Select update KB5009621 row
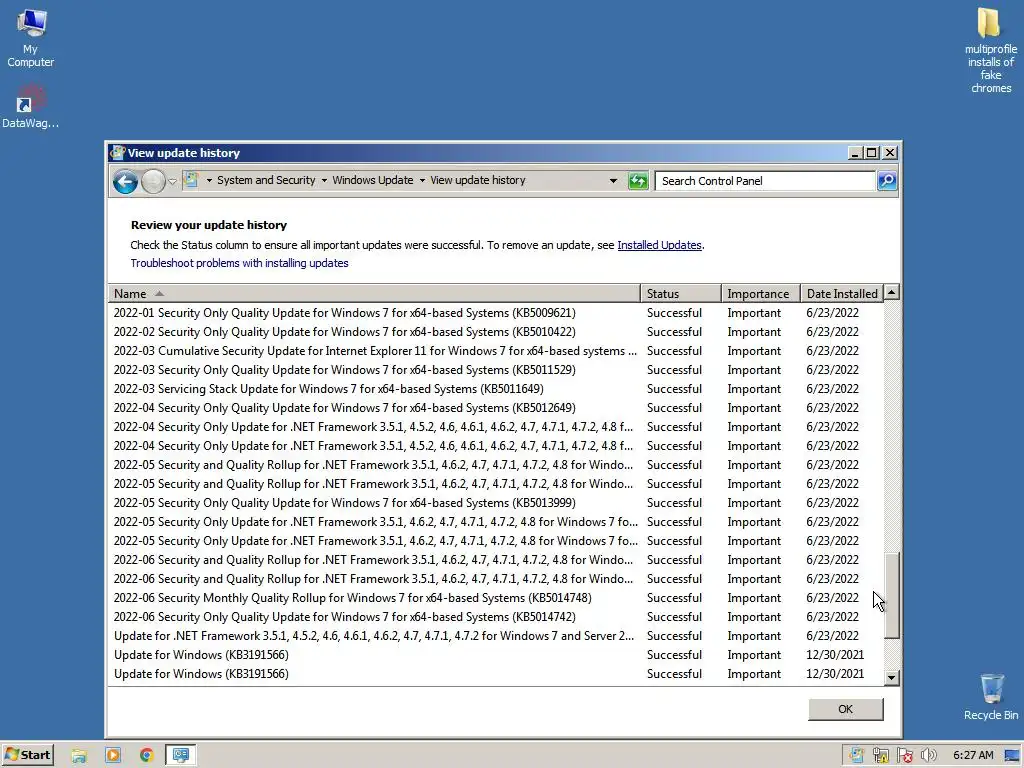1024x768 pixels. [496, 313]
